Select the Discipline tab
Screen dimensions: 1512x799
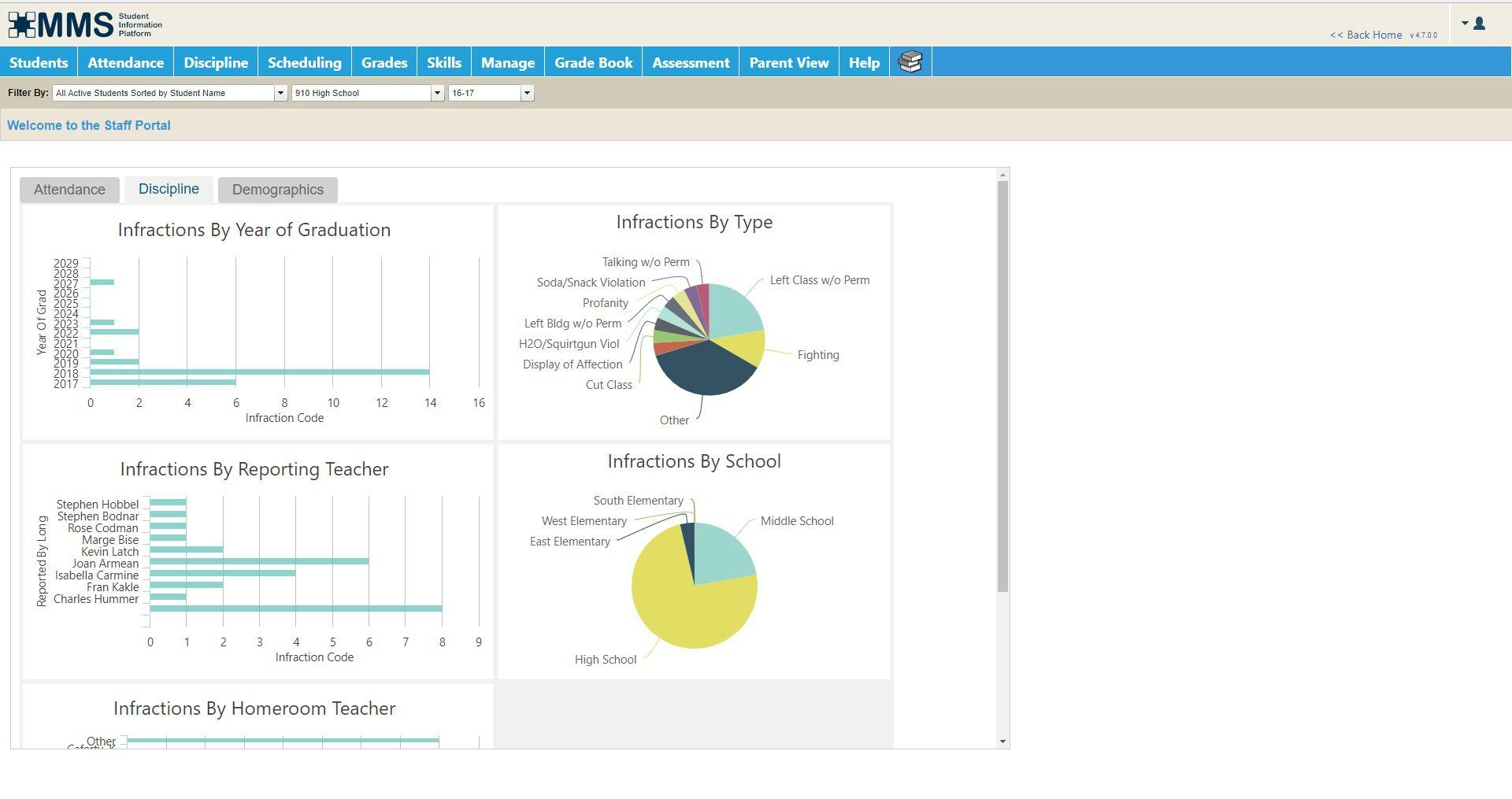[169, 188]
